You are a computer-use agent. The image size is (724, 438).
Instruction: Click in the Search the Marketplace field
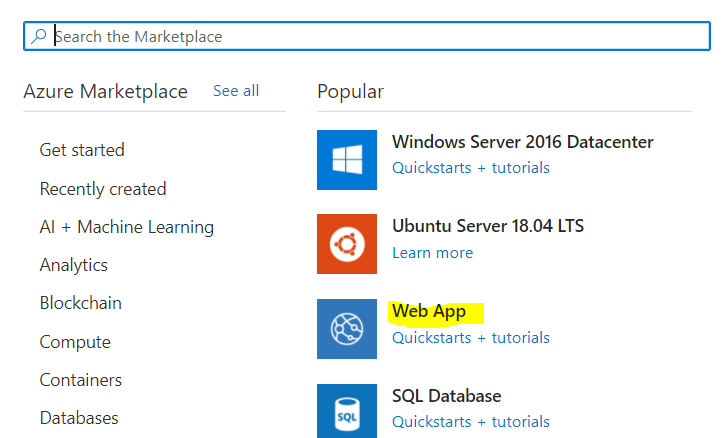pos(370,36)
